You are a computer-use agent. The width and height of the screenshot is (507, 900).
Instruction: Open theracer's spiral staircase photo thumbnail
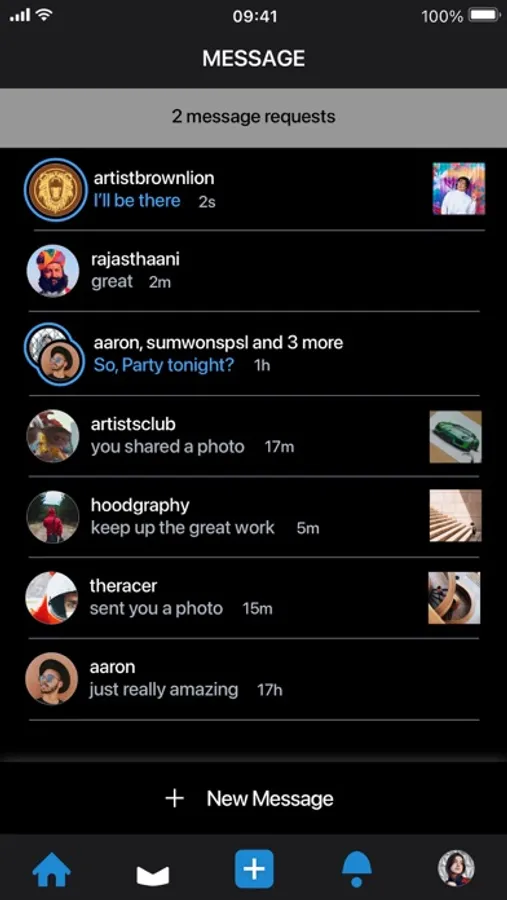click(x=454, y=598)
